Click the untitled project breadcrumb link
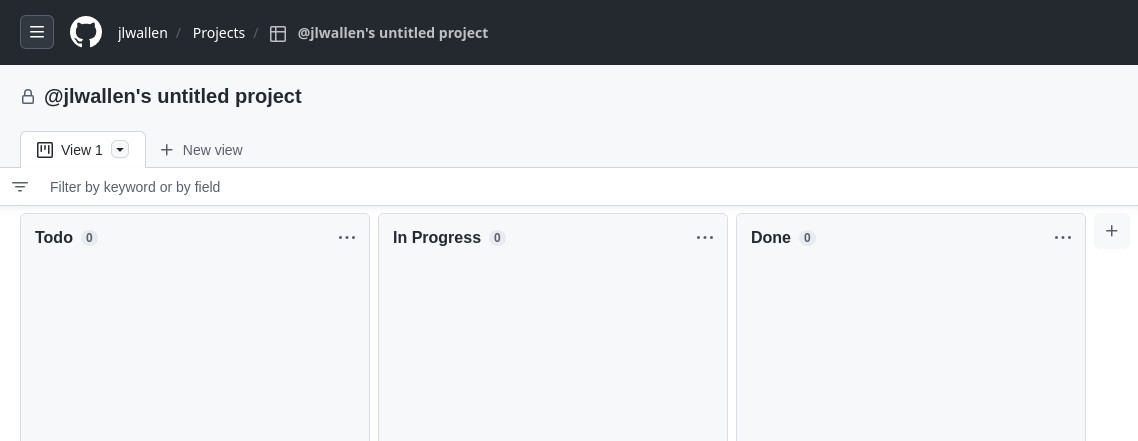The image size is (1138, 441). 392,33
